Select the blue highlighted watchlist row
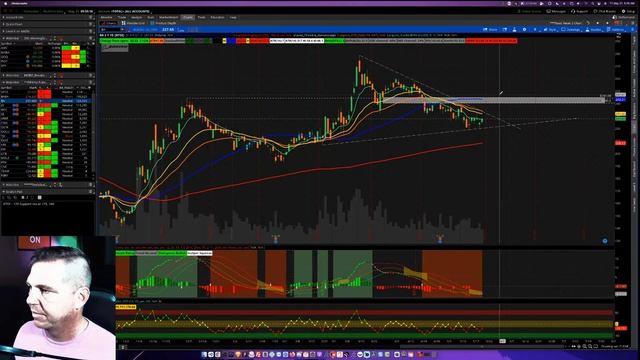This screenshot has width=640, height=360. [x=47, y=101]
